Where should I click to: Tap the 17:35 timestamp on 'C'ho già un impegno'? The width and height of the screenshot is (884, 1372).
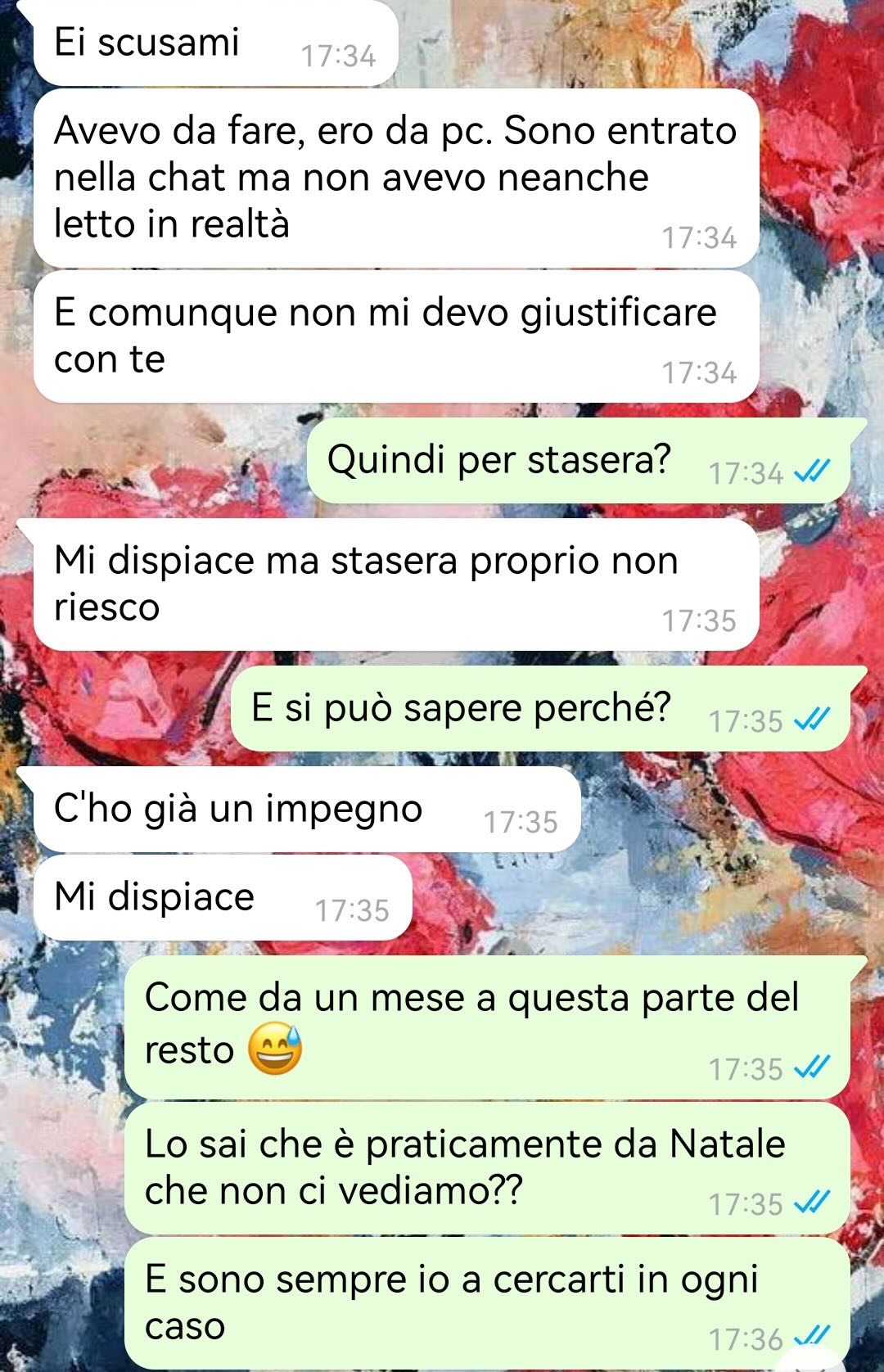click(x=521, y=823)
